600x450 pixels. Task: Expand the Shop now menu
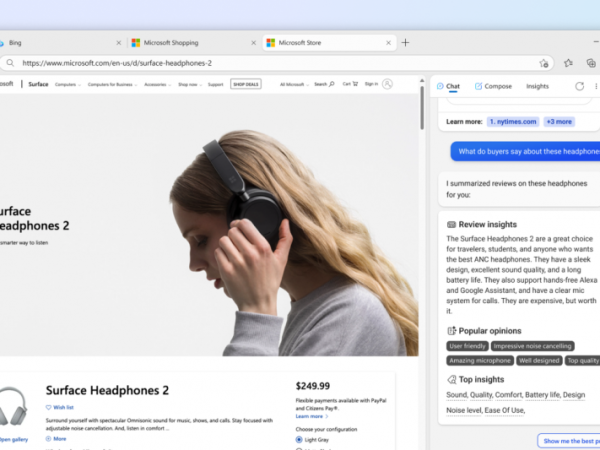pyautogui.click(x=190, y=85)
